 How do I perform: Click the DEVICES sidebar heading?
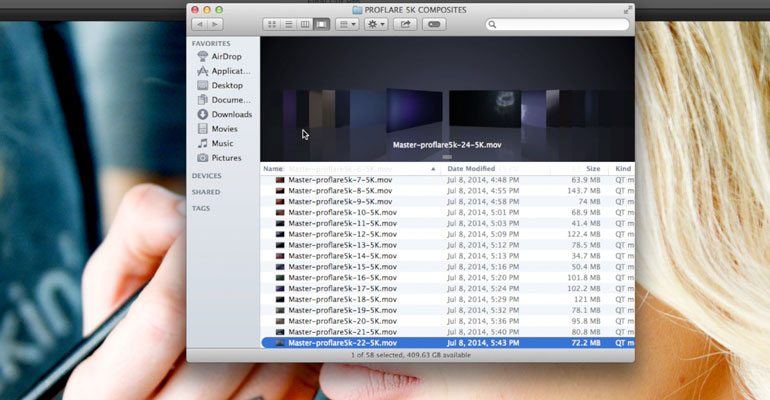tap(206, 176)
